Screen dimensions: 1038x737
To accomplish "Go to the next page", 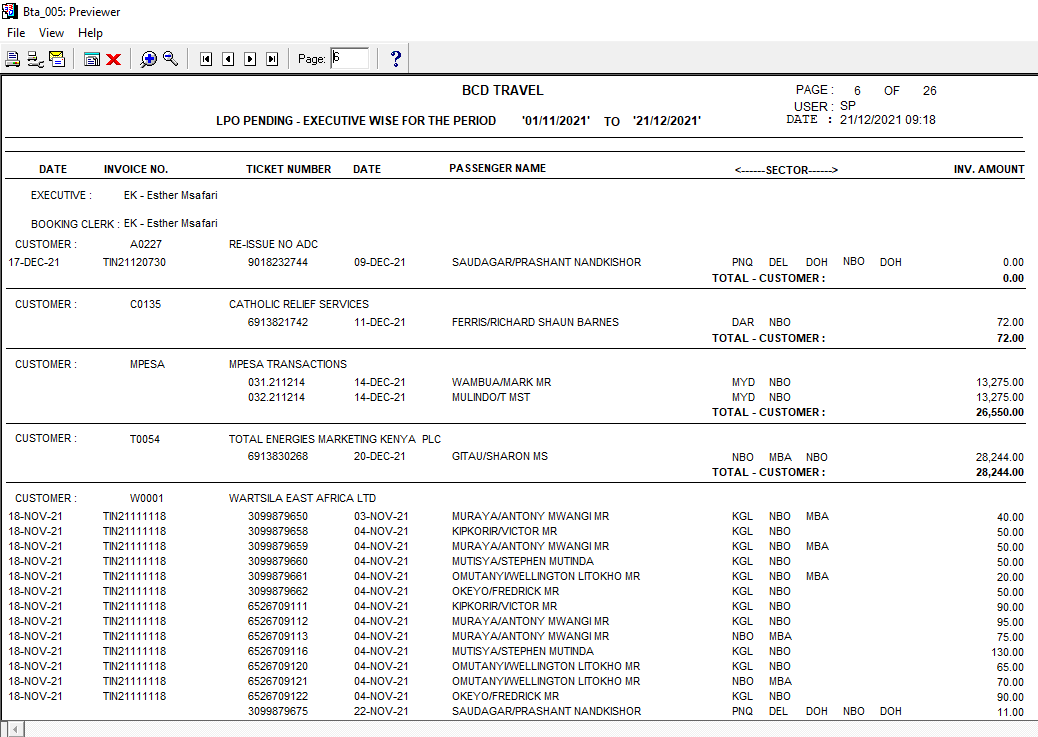I will tap(250, 59).
